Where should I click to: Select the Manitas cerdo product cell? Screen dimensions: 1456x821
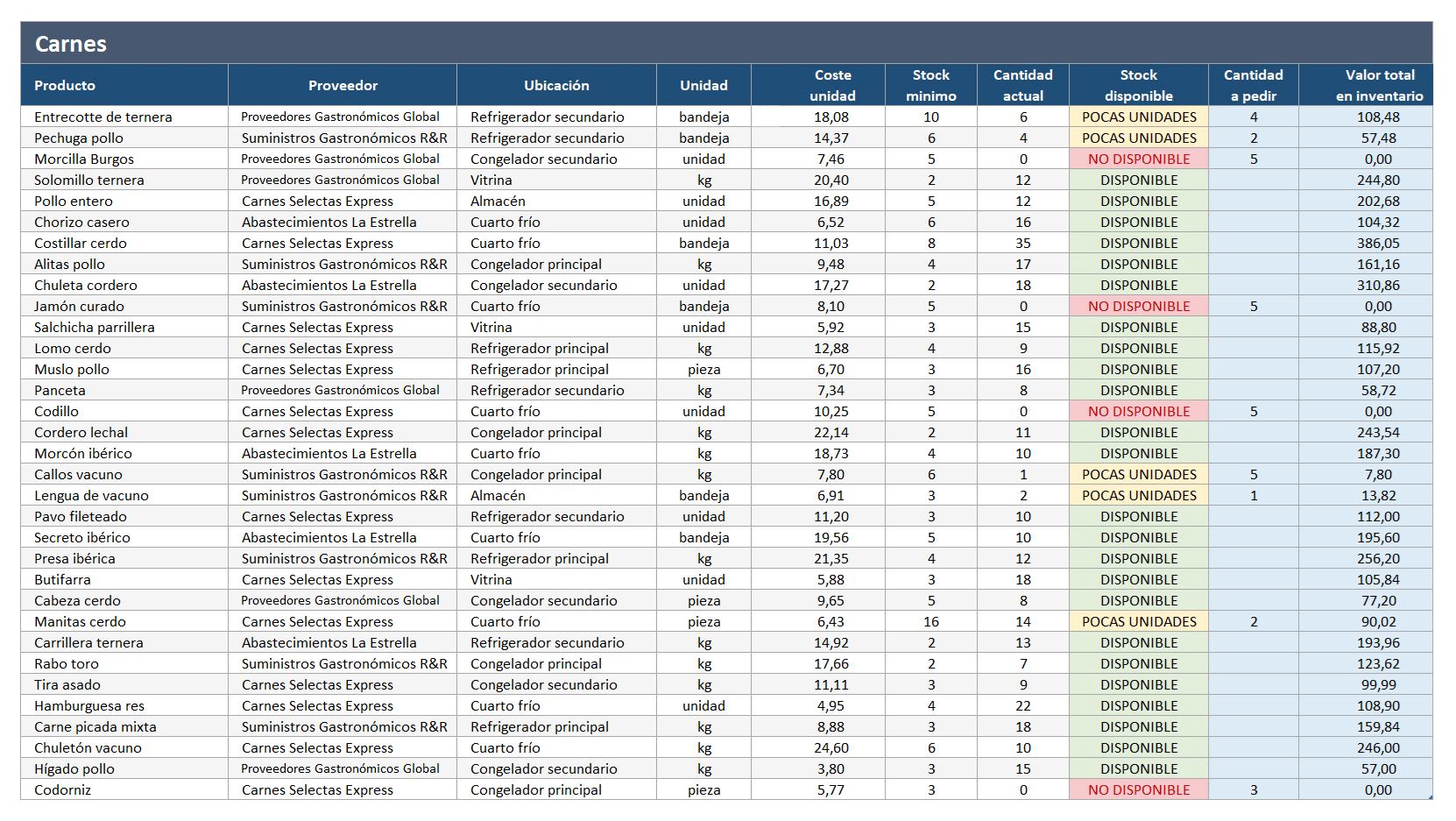point(124,621)
